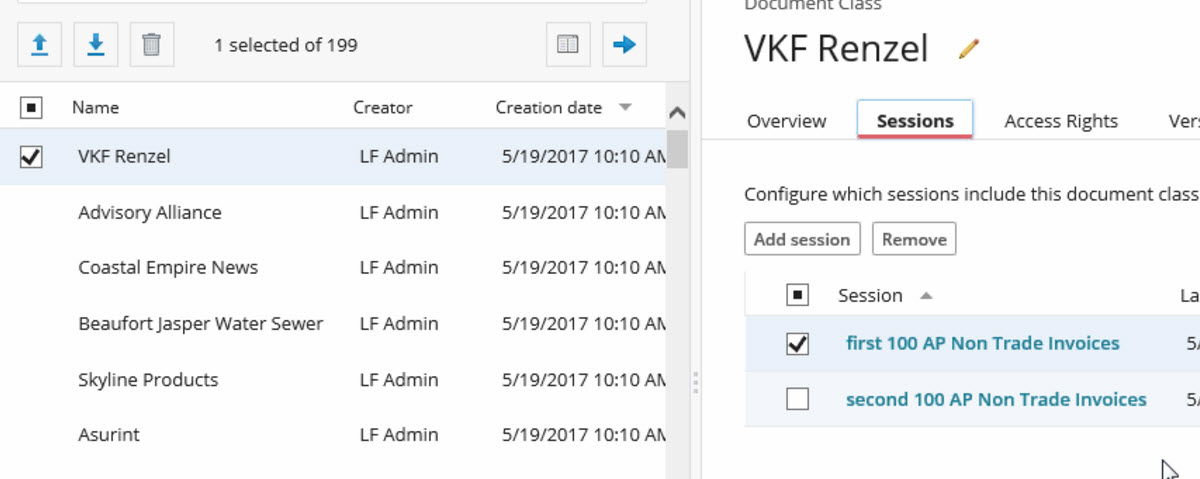Check the second 100 AP Non Trade Invoices box

797,399
